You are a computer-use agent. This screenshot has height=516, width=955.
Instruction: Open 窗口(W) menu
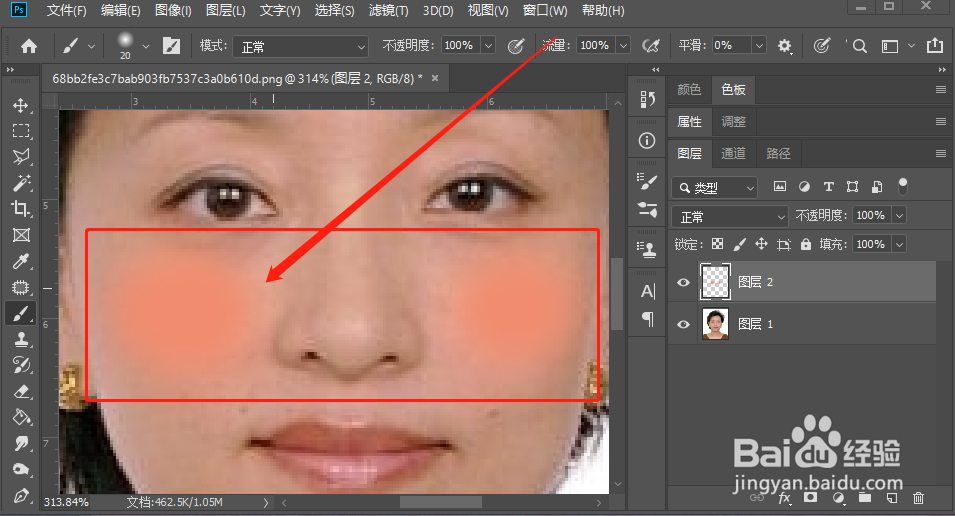point(545,10)
